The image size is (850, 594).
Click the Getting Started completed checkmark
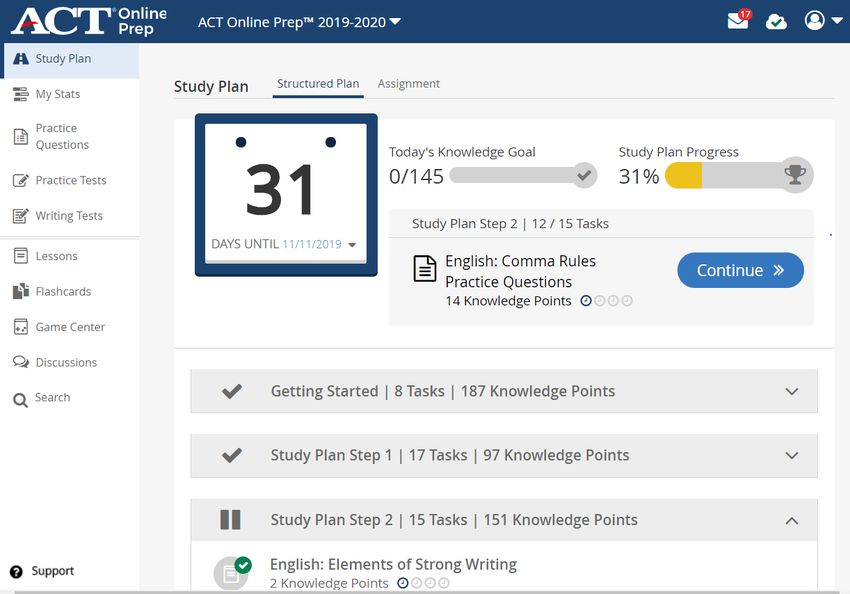coord(232,391)
